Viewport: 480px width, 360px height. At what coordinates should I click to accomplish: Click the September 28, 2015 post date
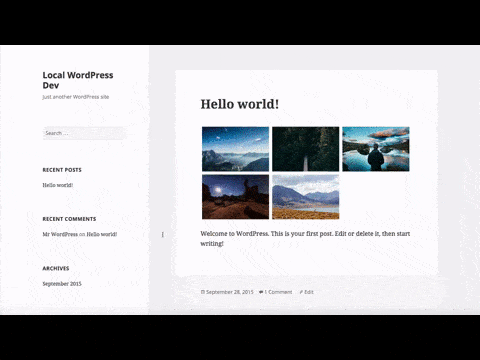click(230, 292)
